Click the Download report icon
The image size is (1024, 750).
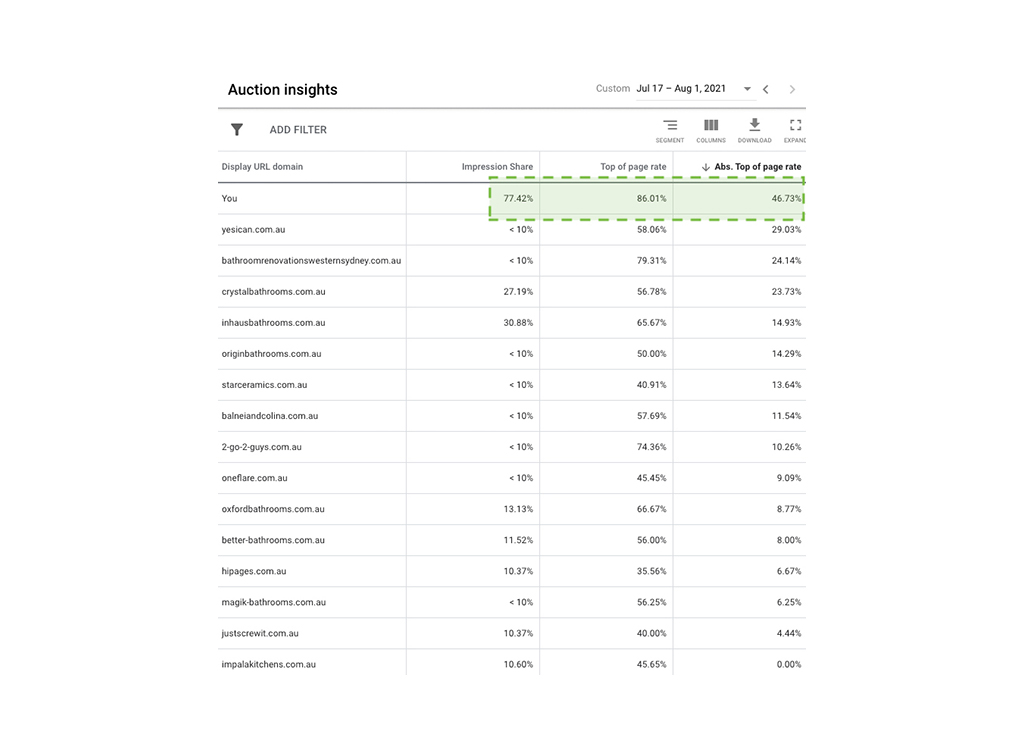click(754, 126)
